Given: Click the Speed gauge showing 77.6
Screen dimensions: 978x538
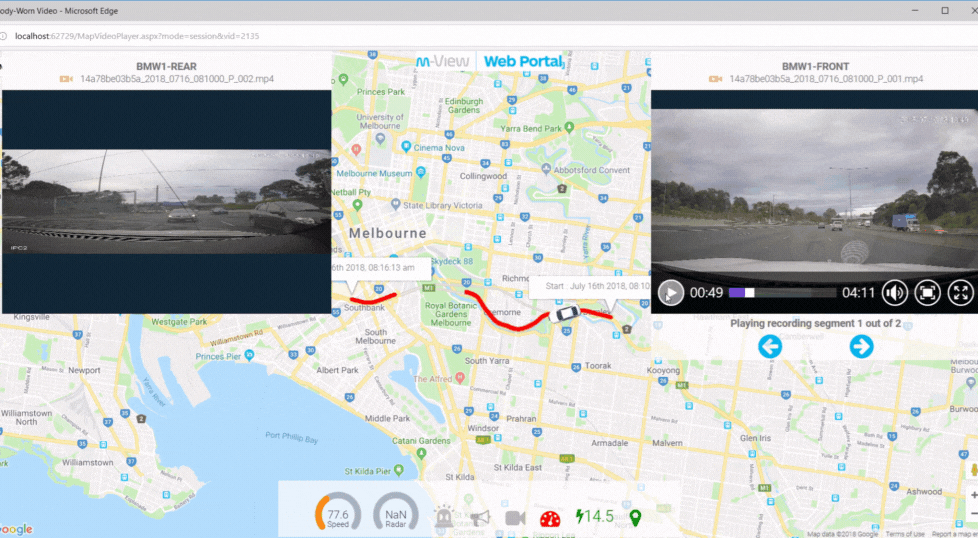Looking at the screenshot, I should tap(338, 514).
